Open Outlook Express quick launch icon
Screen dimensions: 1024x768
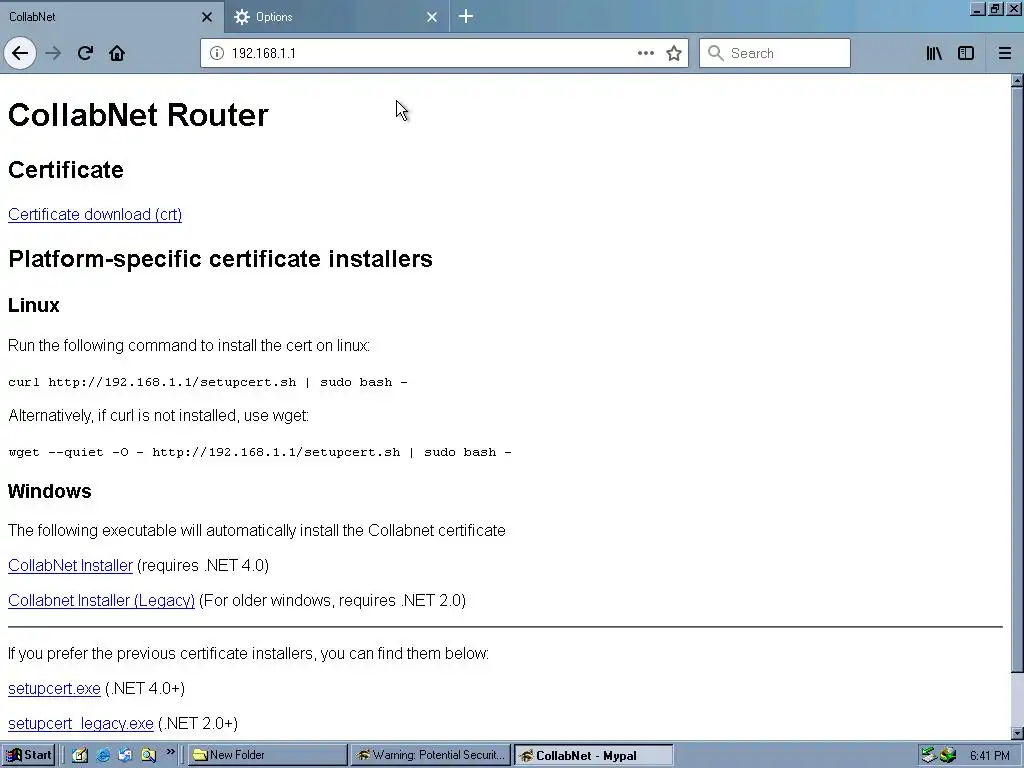tap(125, 755)
